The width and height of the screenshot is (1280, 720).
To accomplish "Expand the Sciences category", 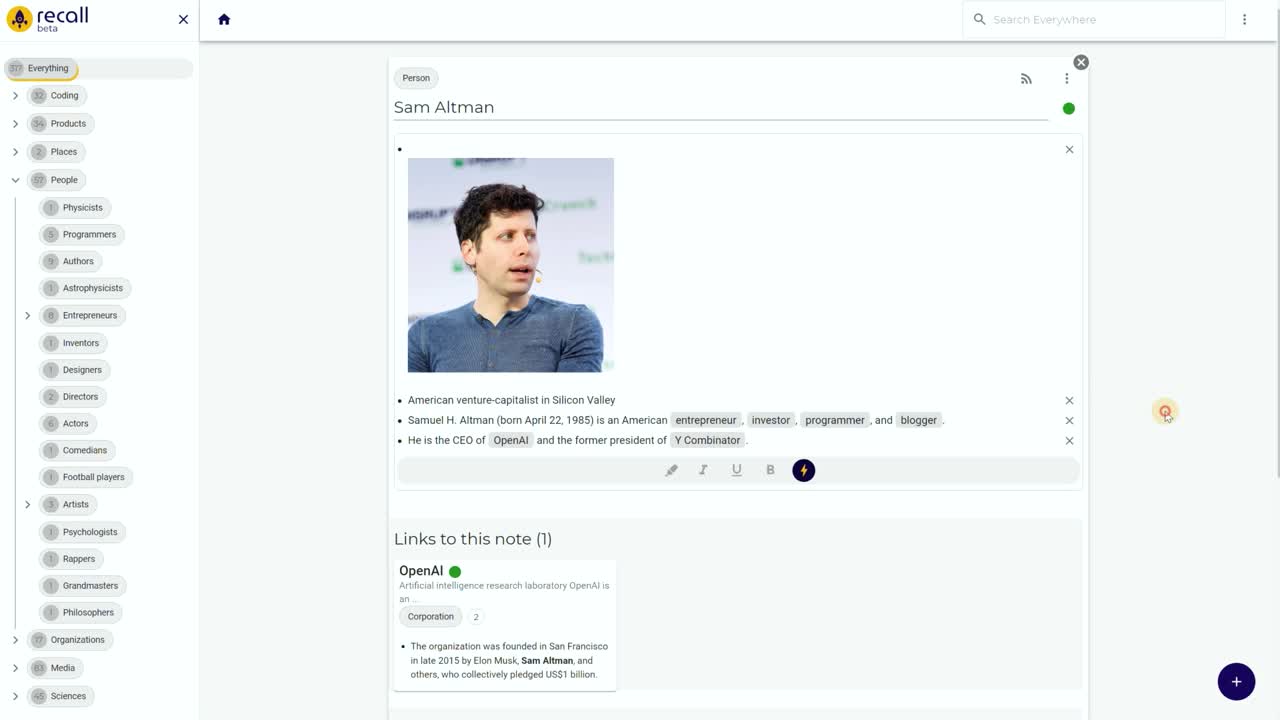I will tap(15, 696).
